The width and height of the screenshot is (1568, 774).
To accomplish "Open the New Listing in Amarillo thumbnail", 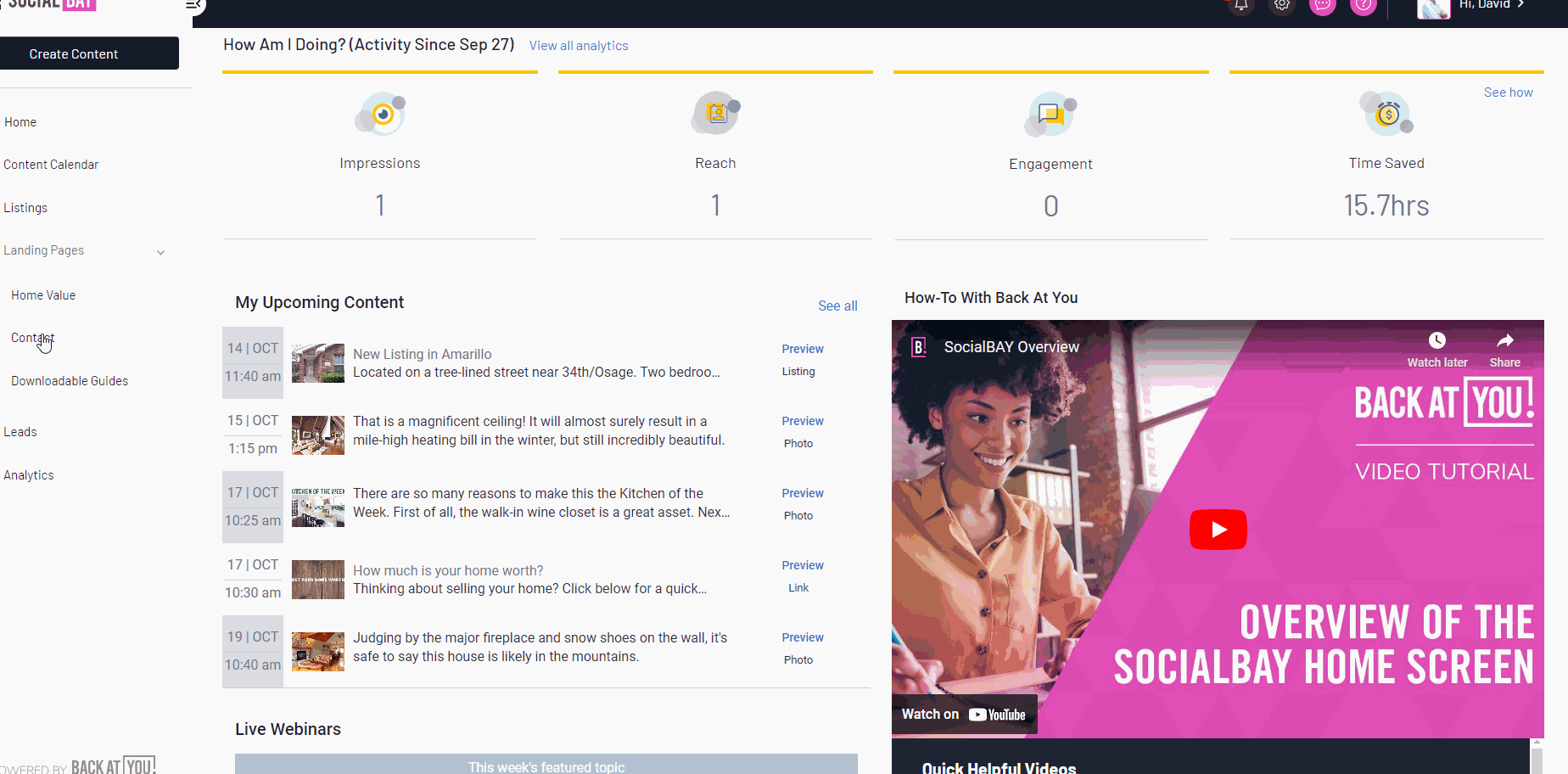I will pos(318,363).
